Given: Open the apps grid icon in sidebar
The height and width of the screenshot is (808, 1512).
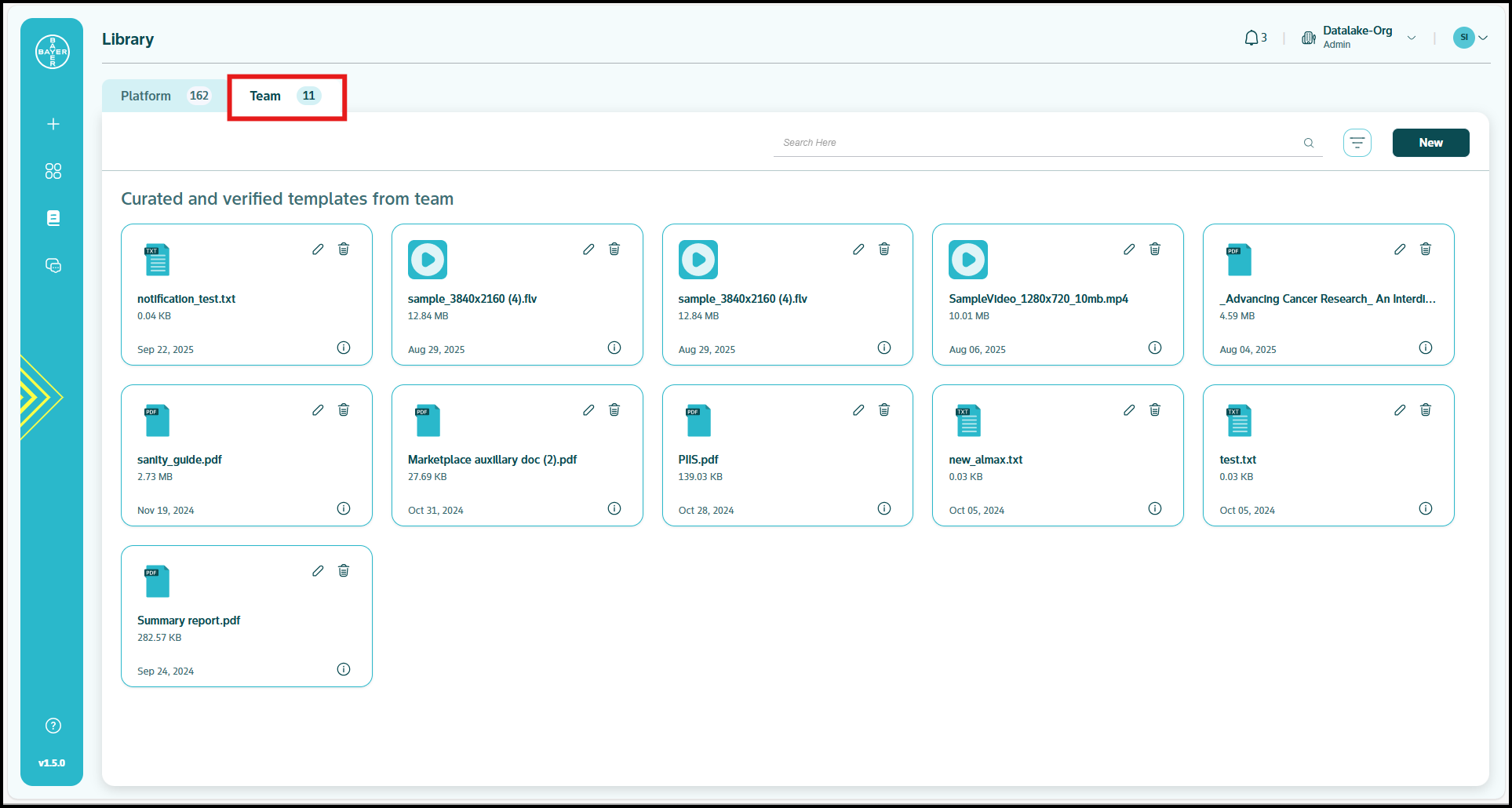Looking at the screenshot, I should coord(53,171).
